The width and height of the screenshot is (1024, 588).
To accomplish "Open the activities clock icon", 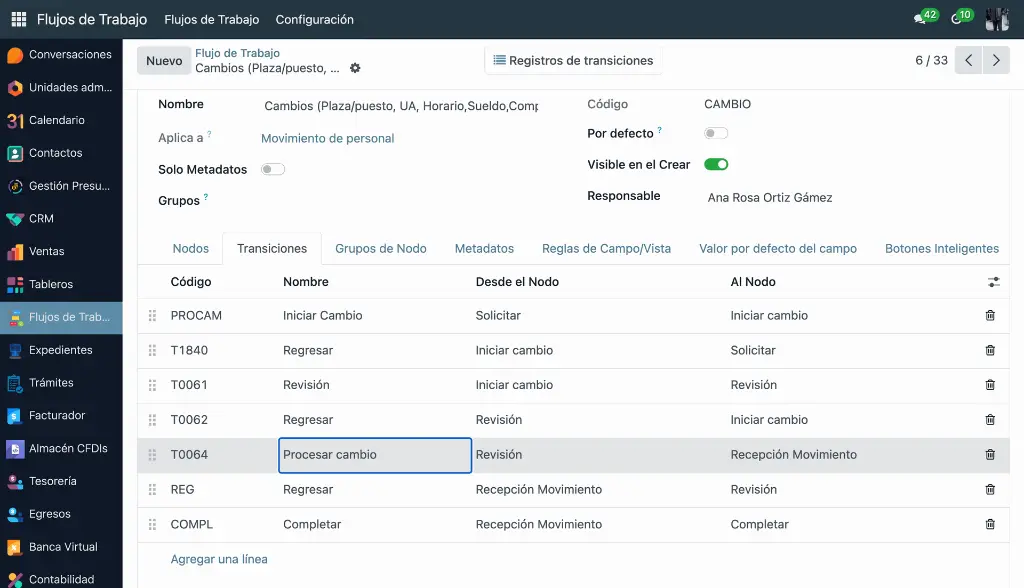I will (x=956, y=19).
